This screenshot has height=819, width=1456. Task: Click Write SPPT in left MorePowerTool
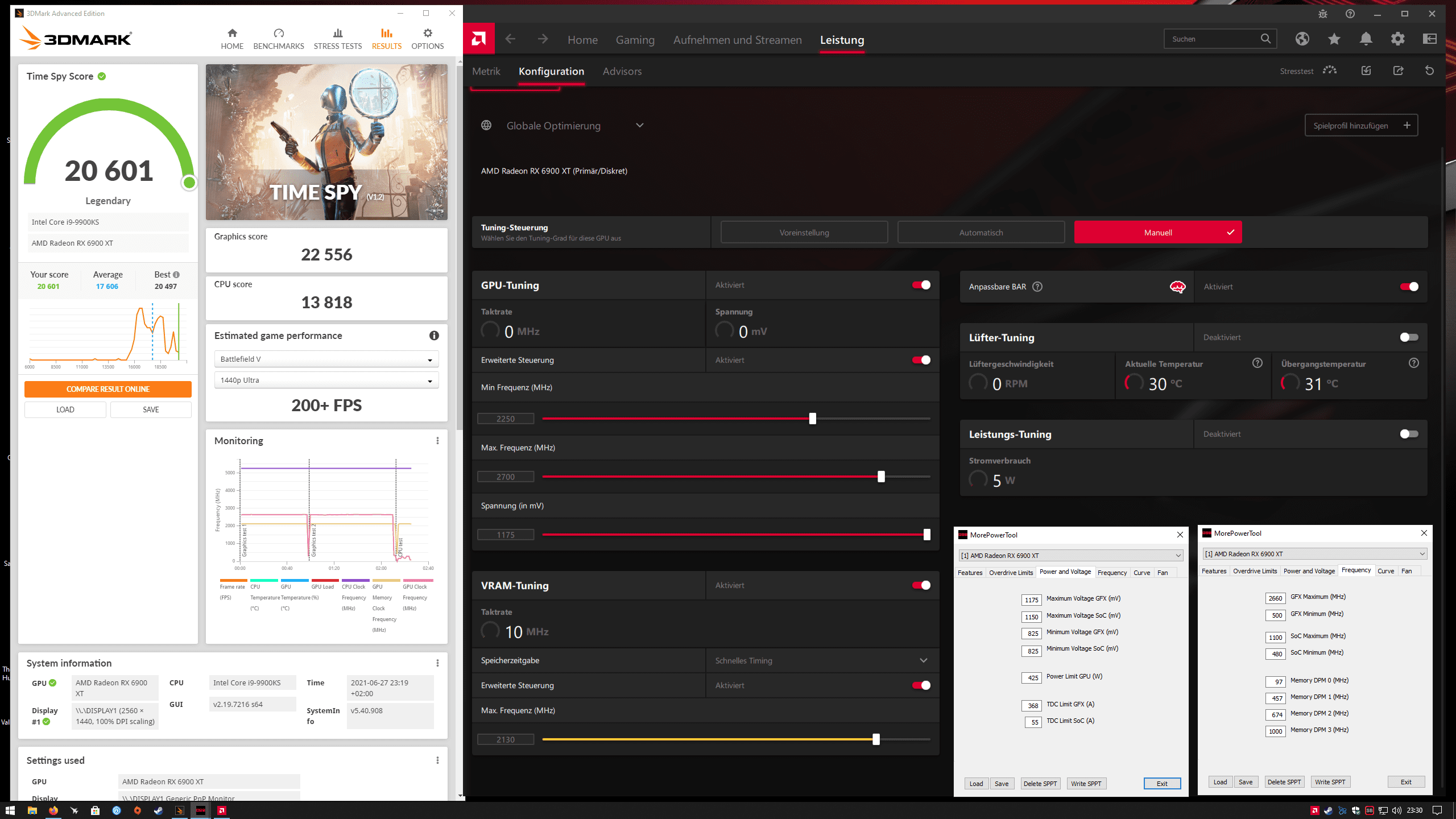1086,784
